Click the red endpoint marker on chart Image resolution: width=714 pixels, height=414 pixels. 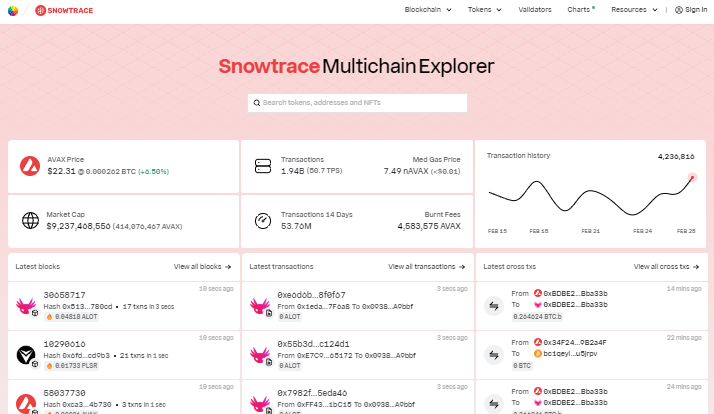pyautogui.click(x=692, y=178)
